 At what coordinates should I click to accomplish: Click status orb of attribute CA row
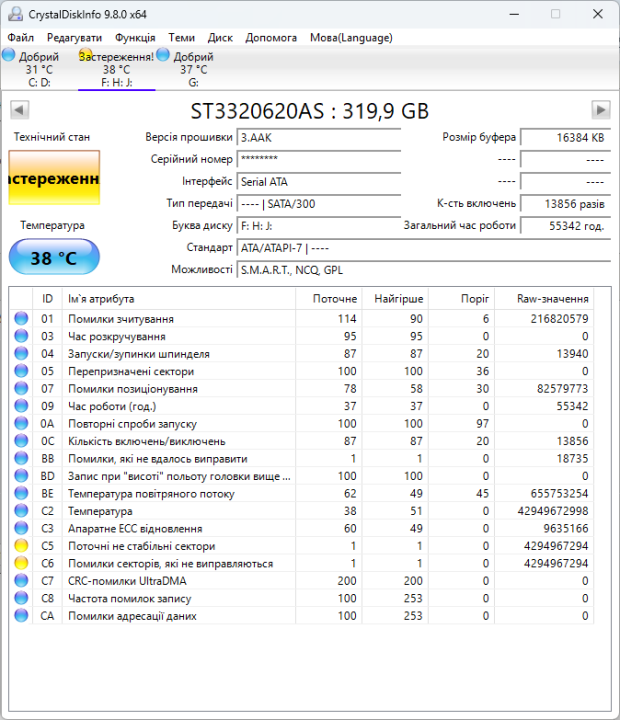tap(21, 615)
